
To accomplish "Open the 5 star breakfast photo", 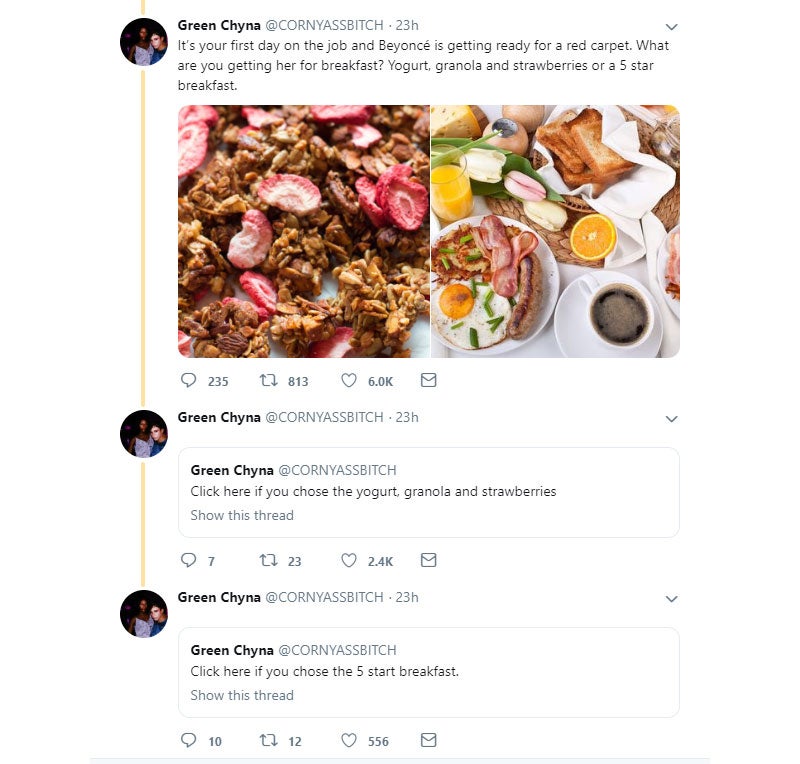I will tap(555, 231).
